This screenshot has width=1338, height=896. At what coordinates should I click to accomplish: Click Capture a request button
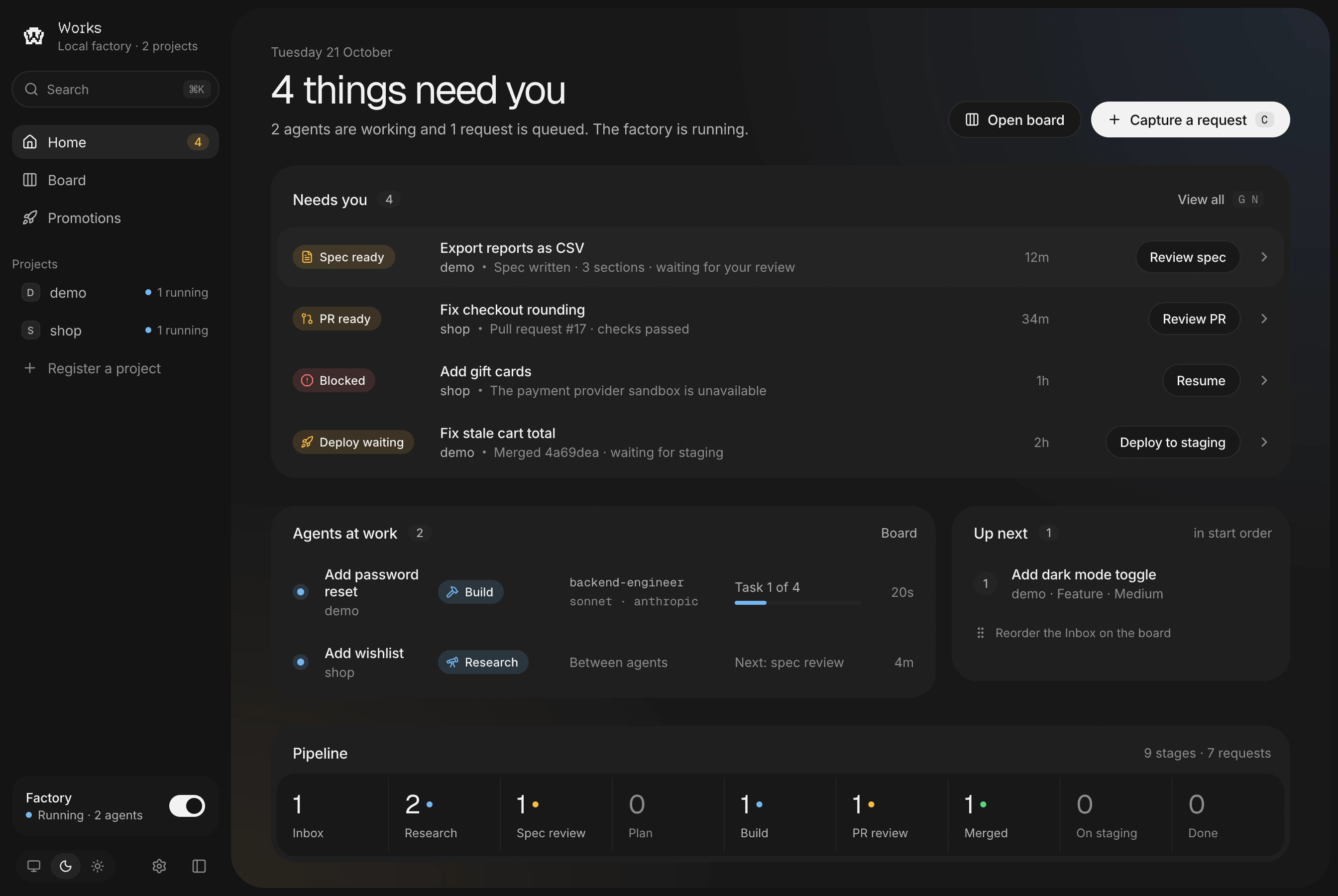(1190, 119)
